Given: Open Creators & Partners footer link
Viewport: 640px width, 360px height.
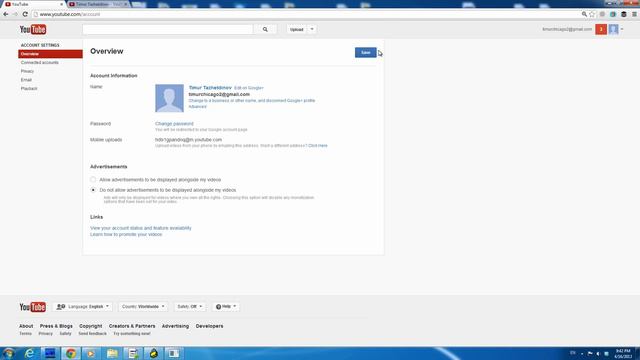Looking at the screenshot, I should [x=132, y=326].
